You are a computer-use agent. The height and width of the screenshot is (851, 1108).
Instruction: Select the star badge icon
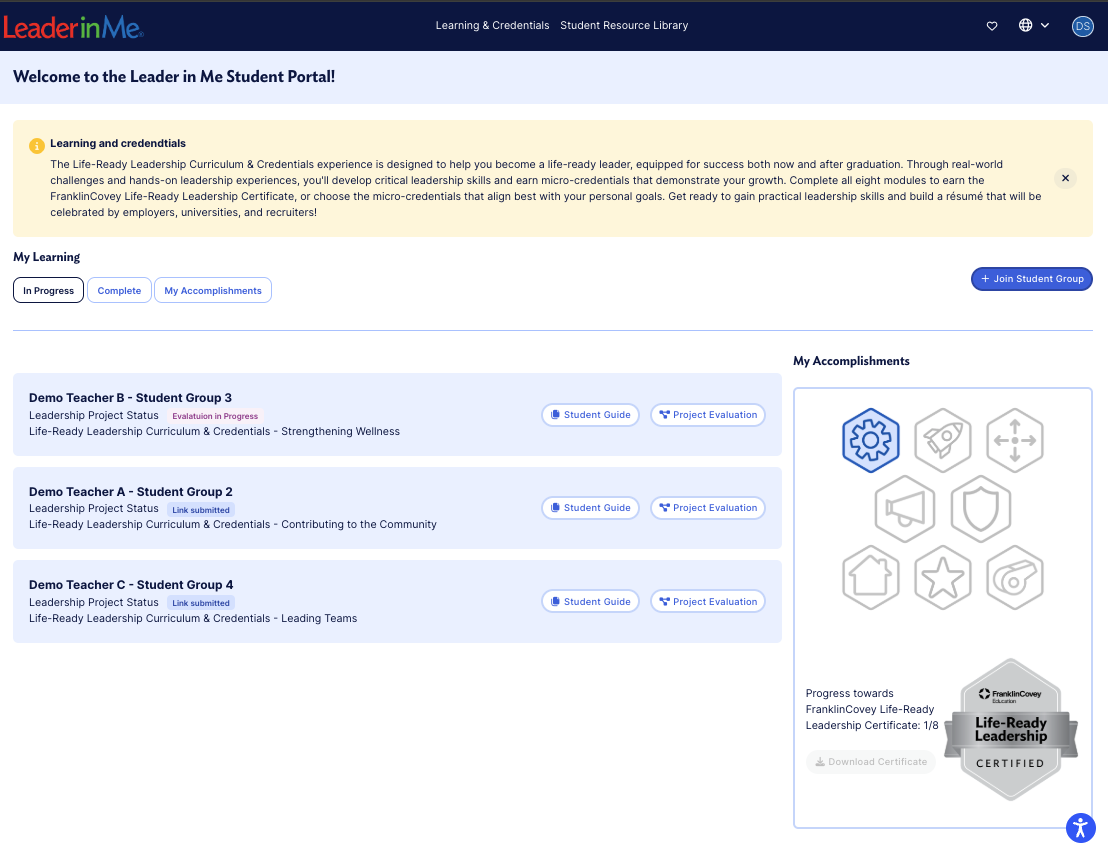tap(943, 577)
